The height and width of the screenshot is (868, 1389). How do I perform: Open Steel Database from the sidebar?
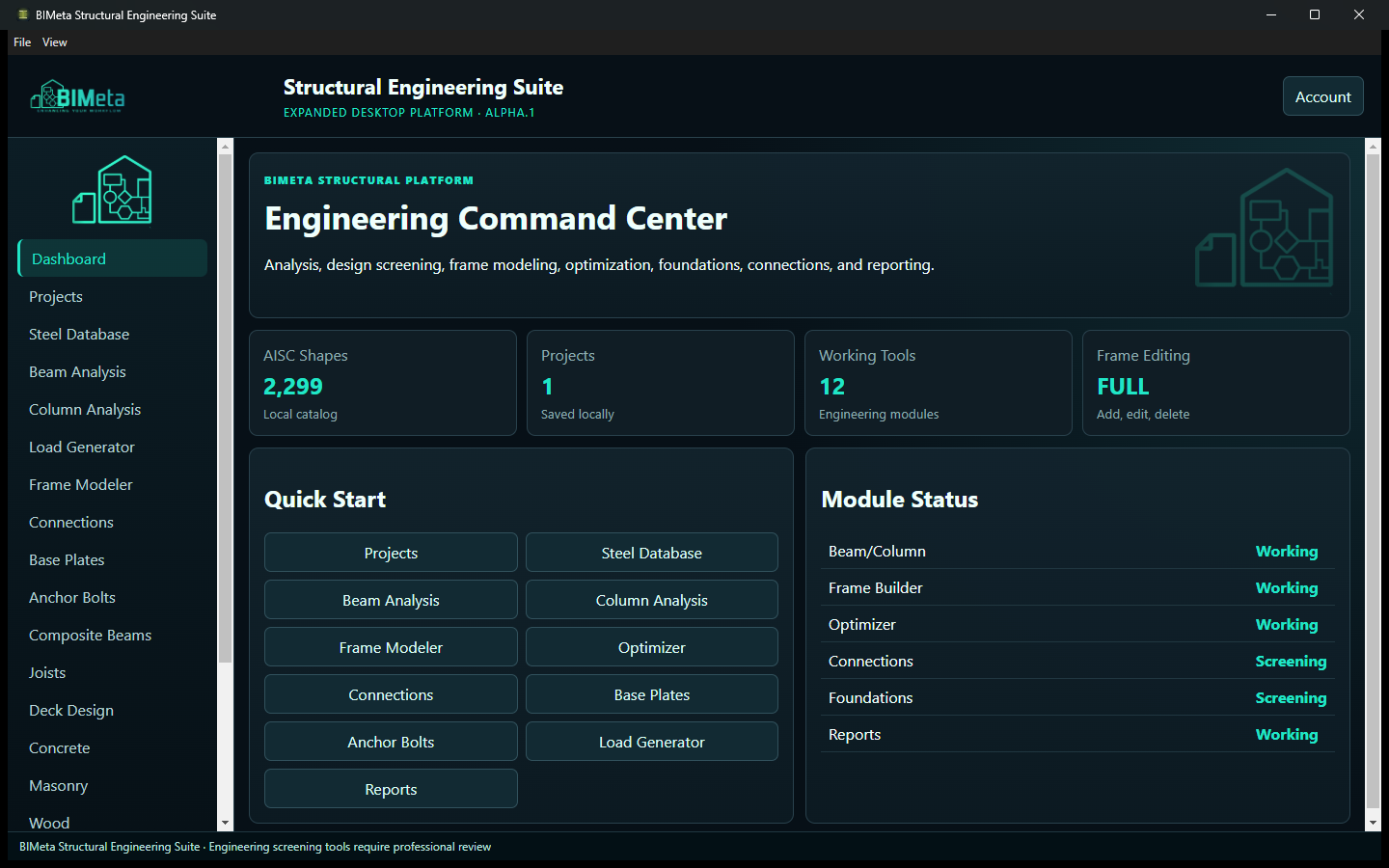113,334
